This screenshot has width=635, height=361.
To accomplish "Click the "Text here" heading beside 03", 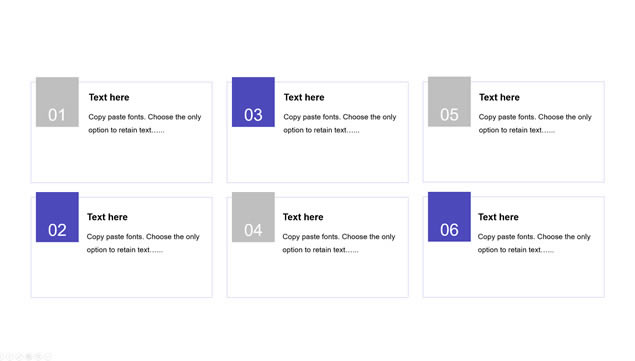I will (304, 97).
